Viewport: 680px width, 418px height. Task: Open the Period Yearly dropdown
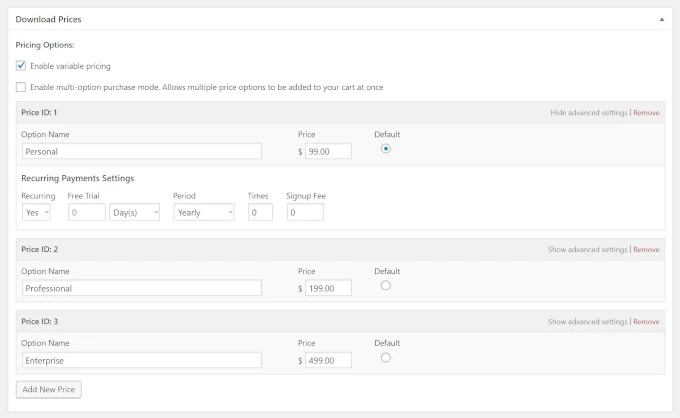coord(203,212)
